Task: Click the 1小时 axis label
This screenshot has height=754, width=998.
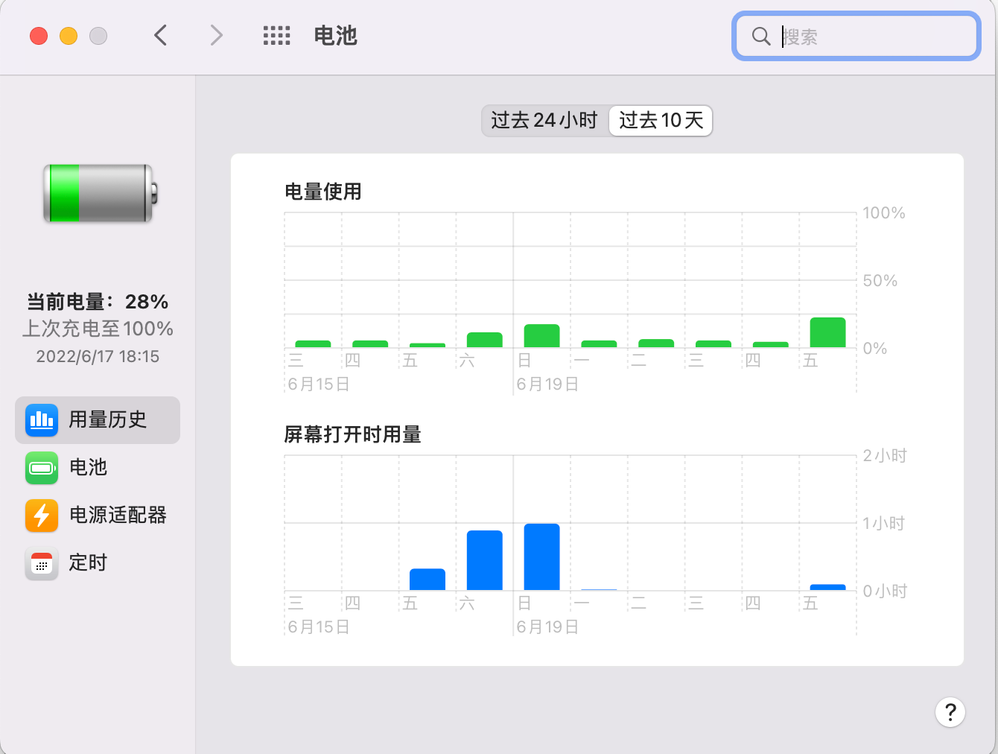Action: [x=883, y=524]
